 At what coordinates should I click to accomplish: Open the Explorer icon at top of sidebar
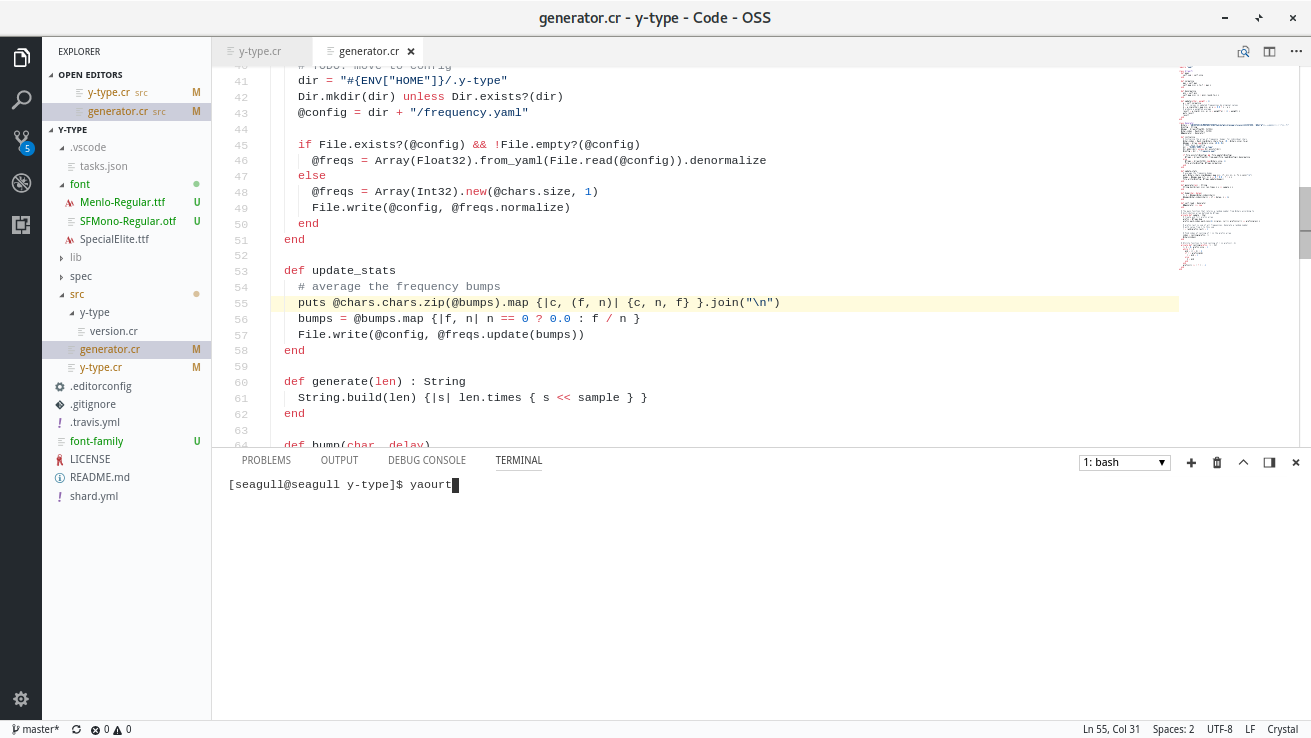pos(20,57)
